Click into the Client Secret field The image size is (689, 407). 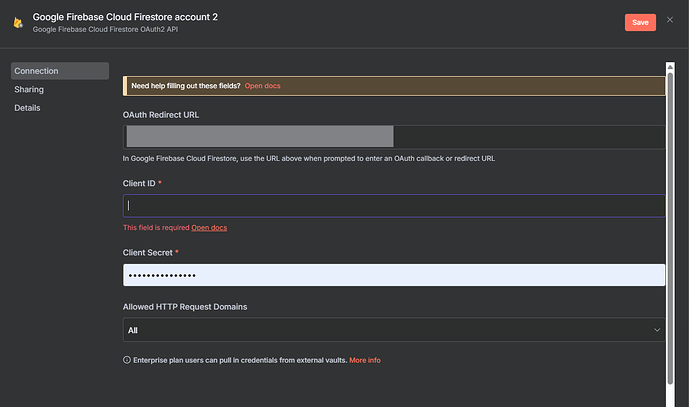(x=394, y=275)
